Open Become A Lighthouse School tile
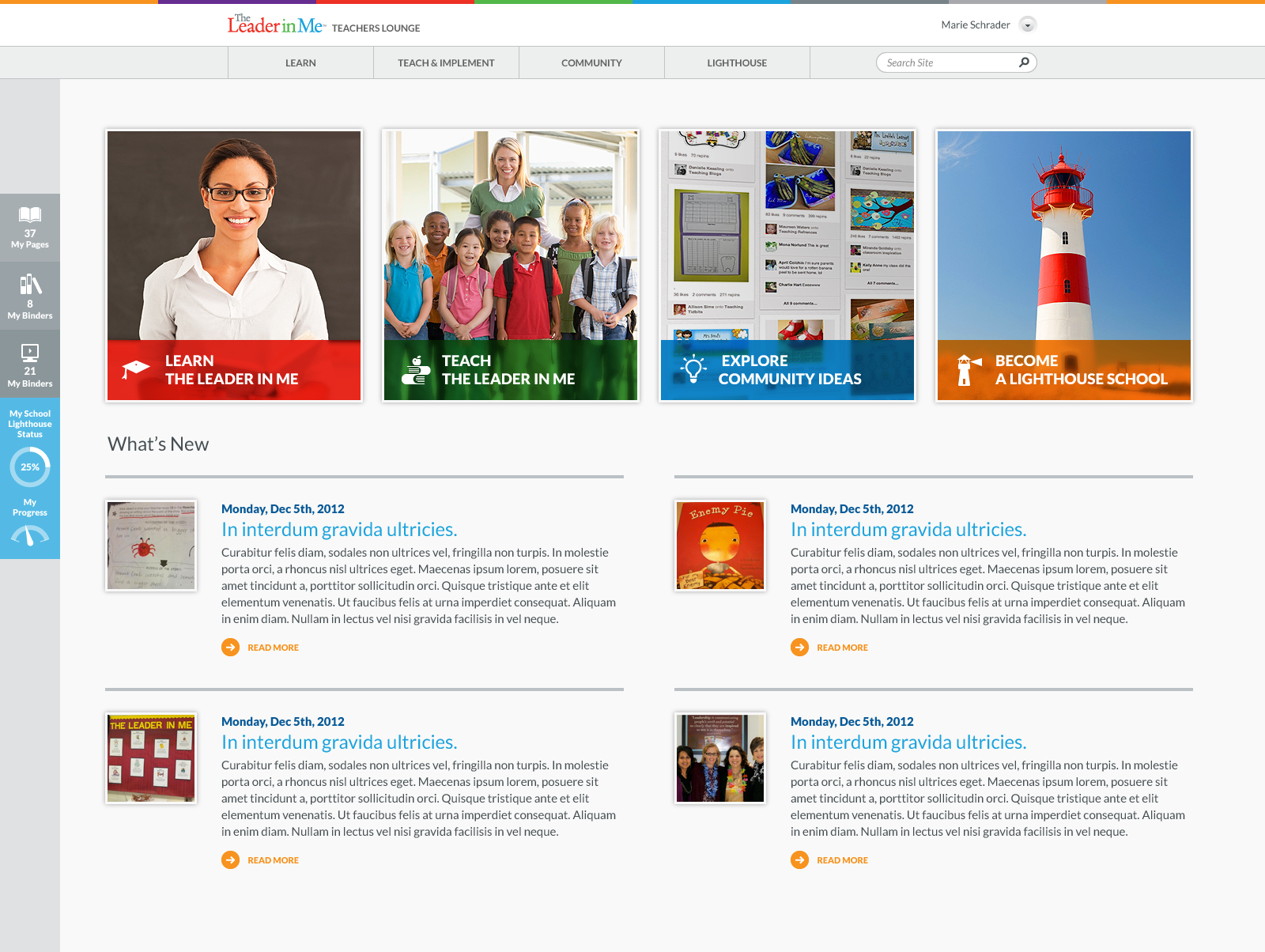 (1064, 266)
